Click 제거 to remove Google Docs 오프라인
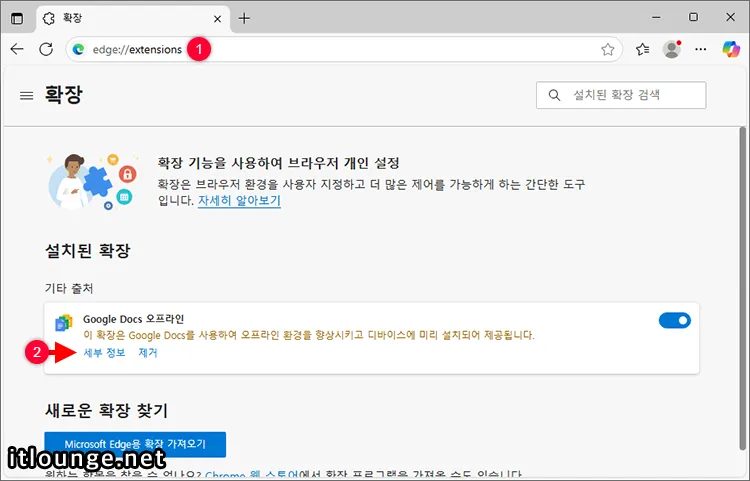750x481 pixels. tap(148, 353)
